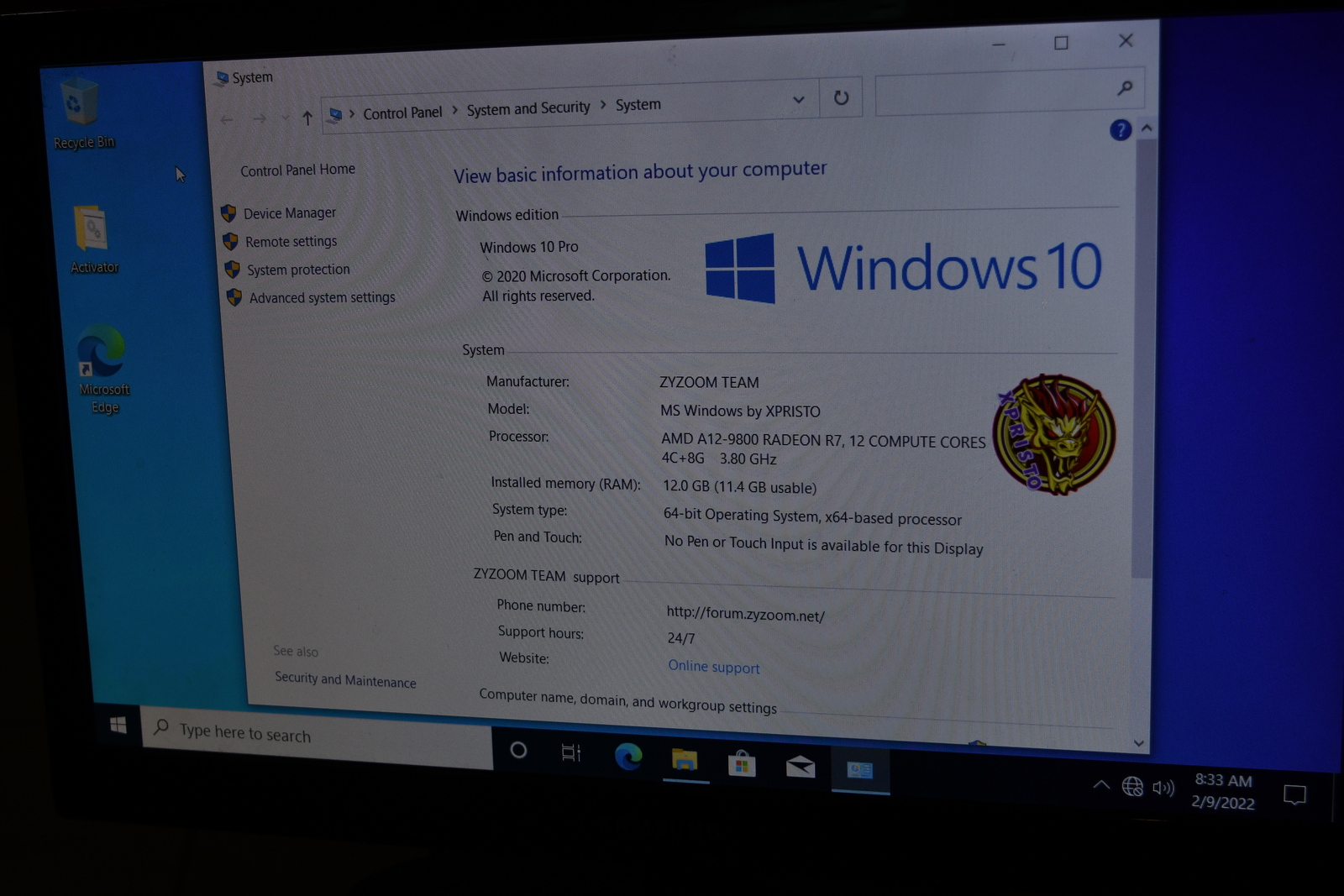Click the XPRISTO dragon logo image
Screen dimensions: 1344x896
click(x=1053, y=434)
